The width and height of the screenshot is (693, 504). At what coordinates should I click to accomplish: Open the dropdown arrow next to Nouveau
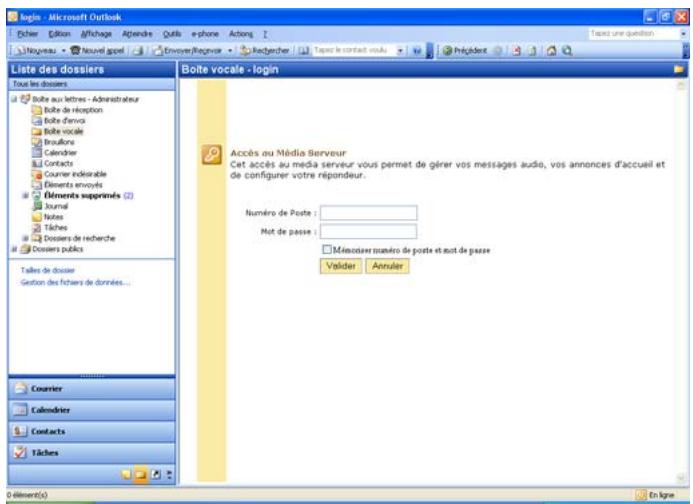pos(64,51)
